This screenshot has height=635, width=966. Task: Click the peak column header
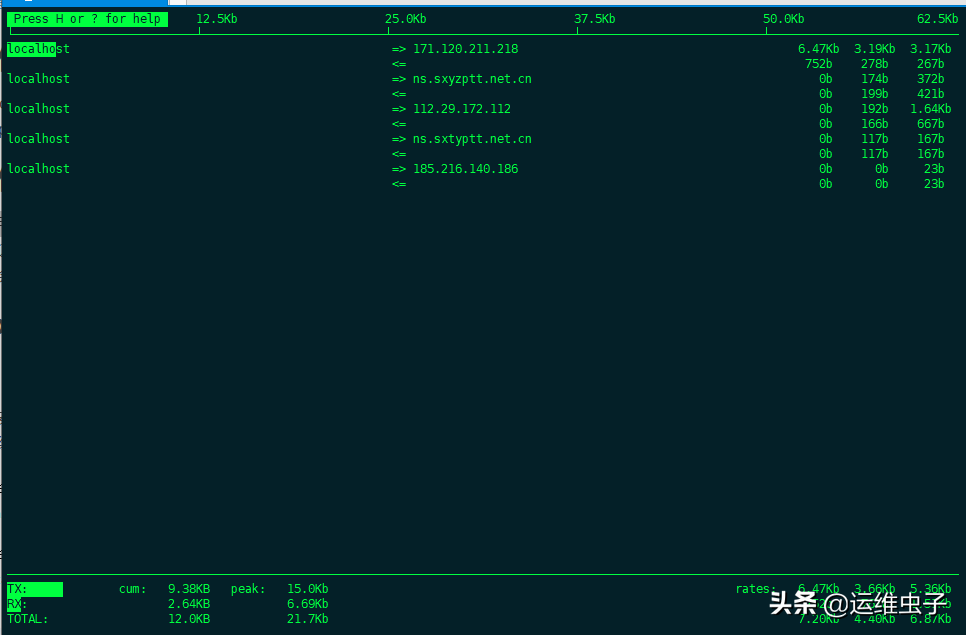point(247,588)
